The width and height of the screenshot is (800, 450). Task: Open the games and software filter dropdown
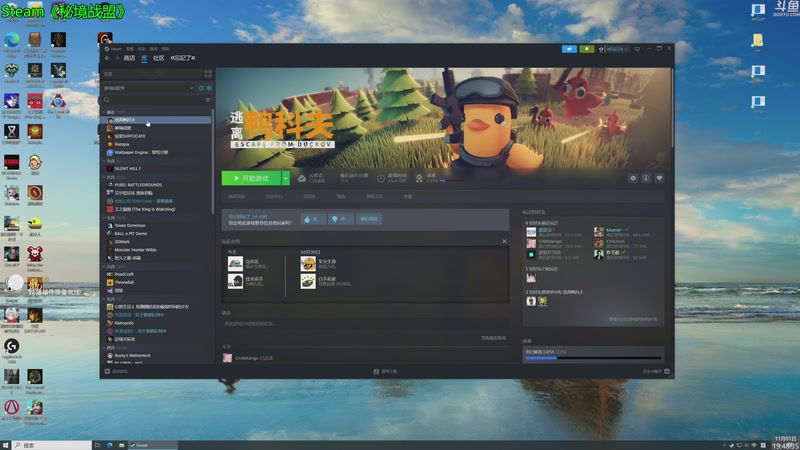tap(148, 88)
